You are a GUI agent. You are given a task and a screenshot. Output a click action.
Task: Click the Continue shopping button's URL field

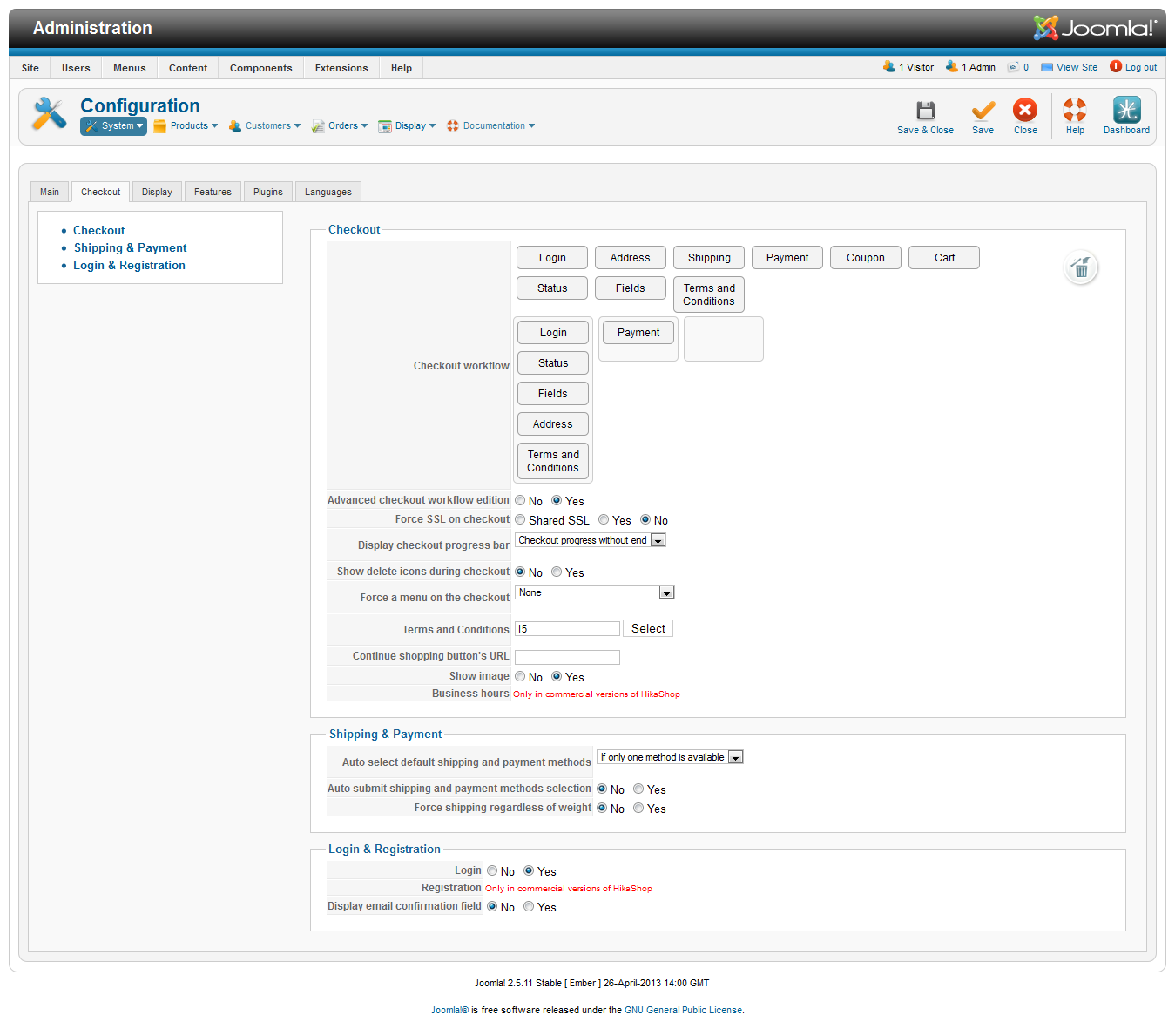point(567,657)
